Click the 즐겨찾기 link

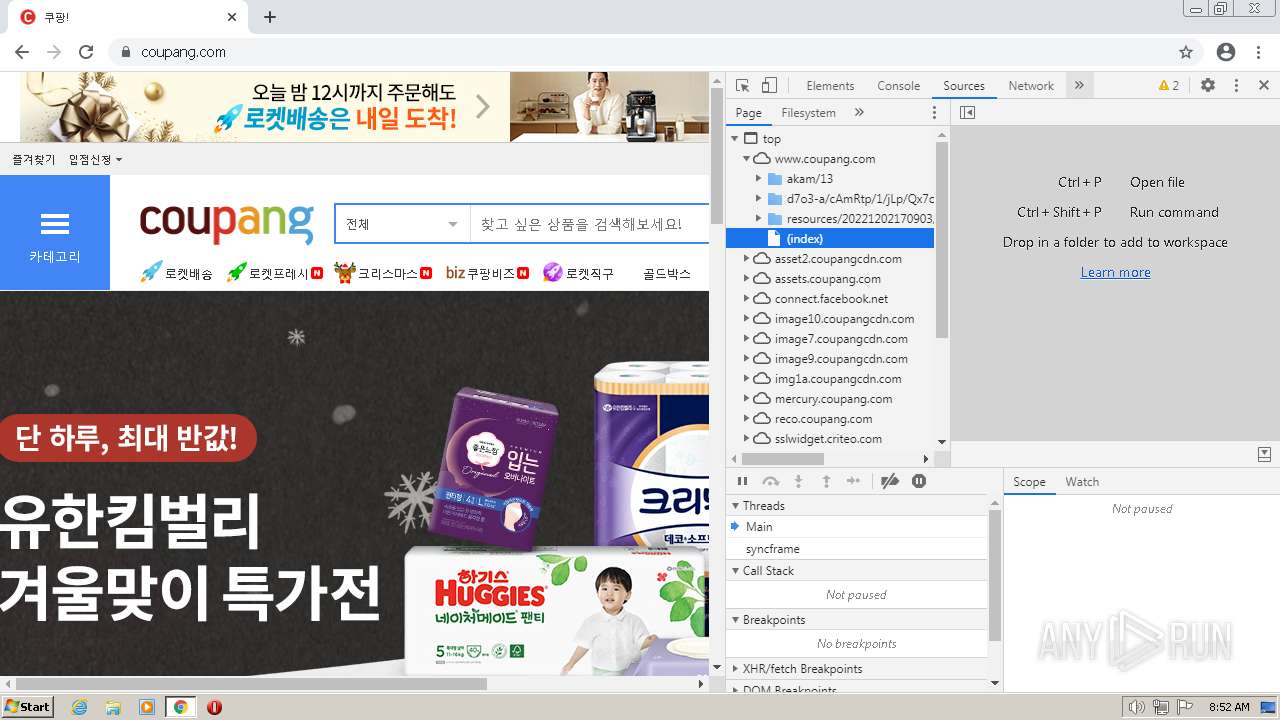click(34, 159)
